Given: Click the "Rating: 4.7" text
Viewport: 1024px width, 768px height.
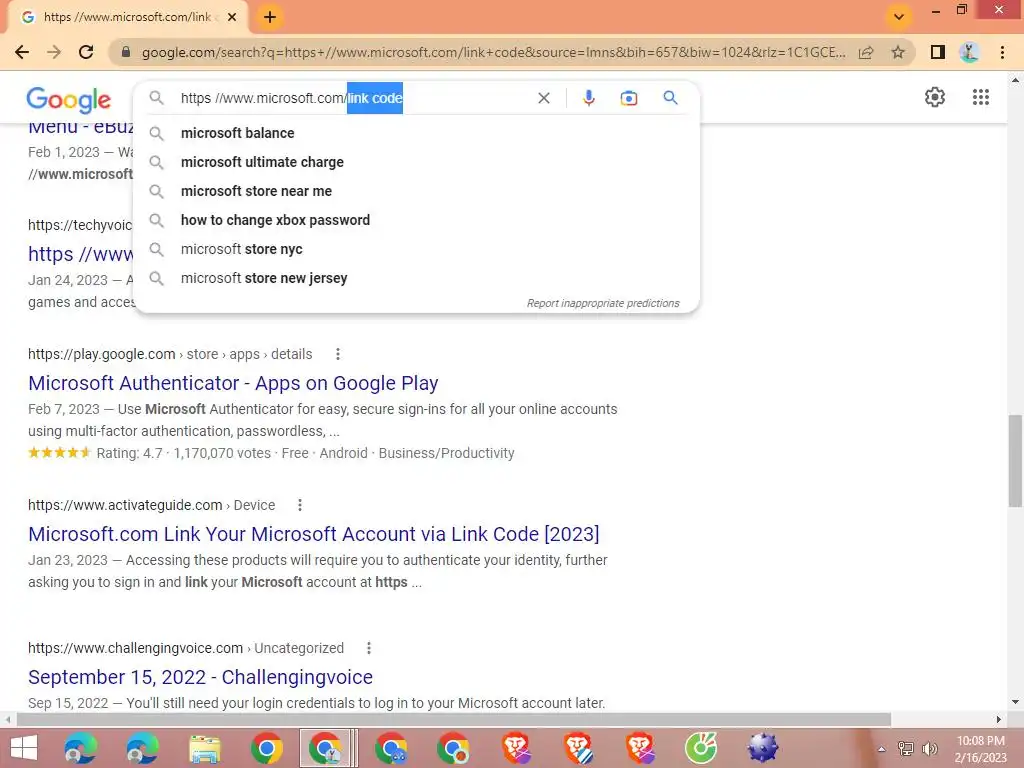Looking at the screenshot, I should coord(129,453).
